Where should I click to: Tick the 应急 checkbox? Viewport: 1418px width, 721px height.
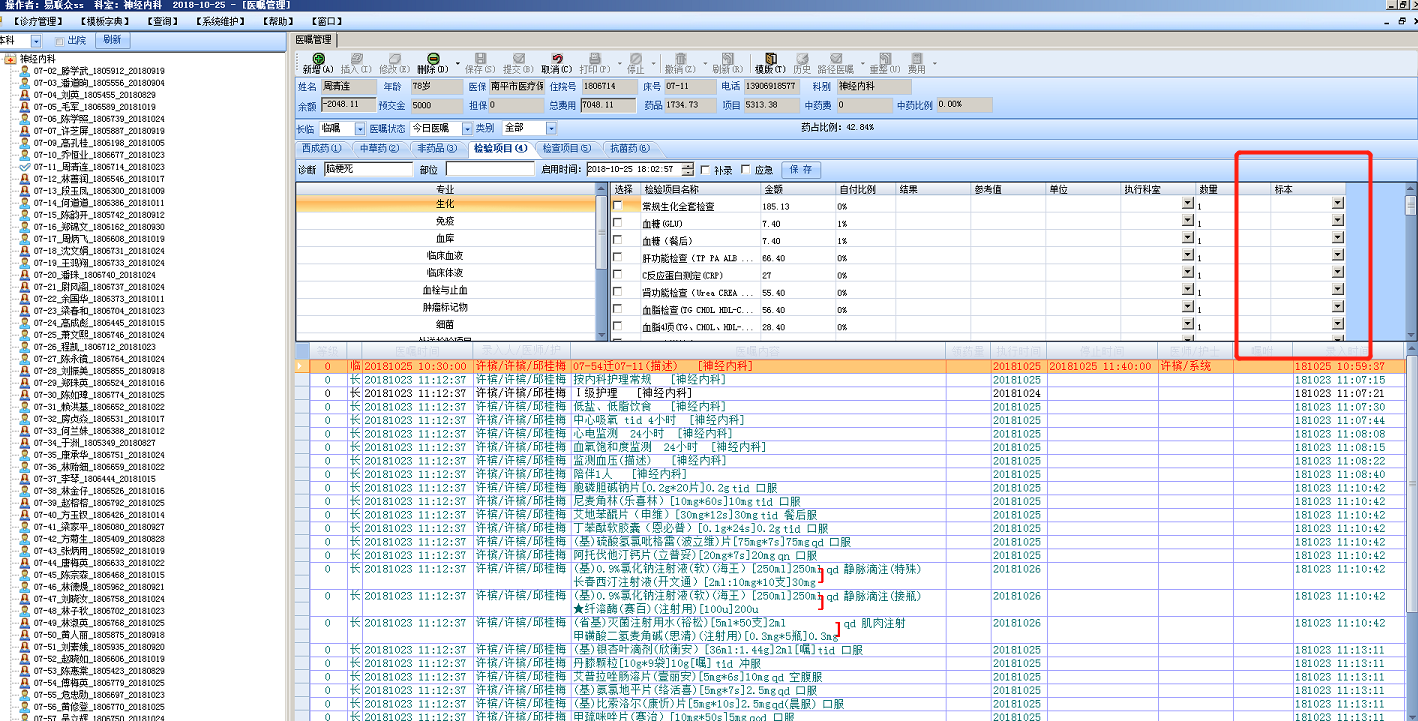coord(746,170)
